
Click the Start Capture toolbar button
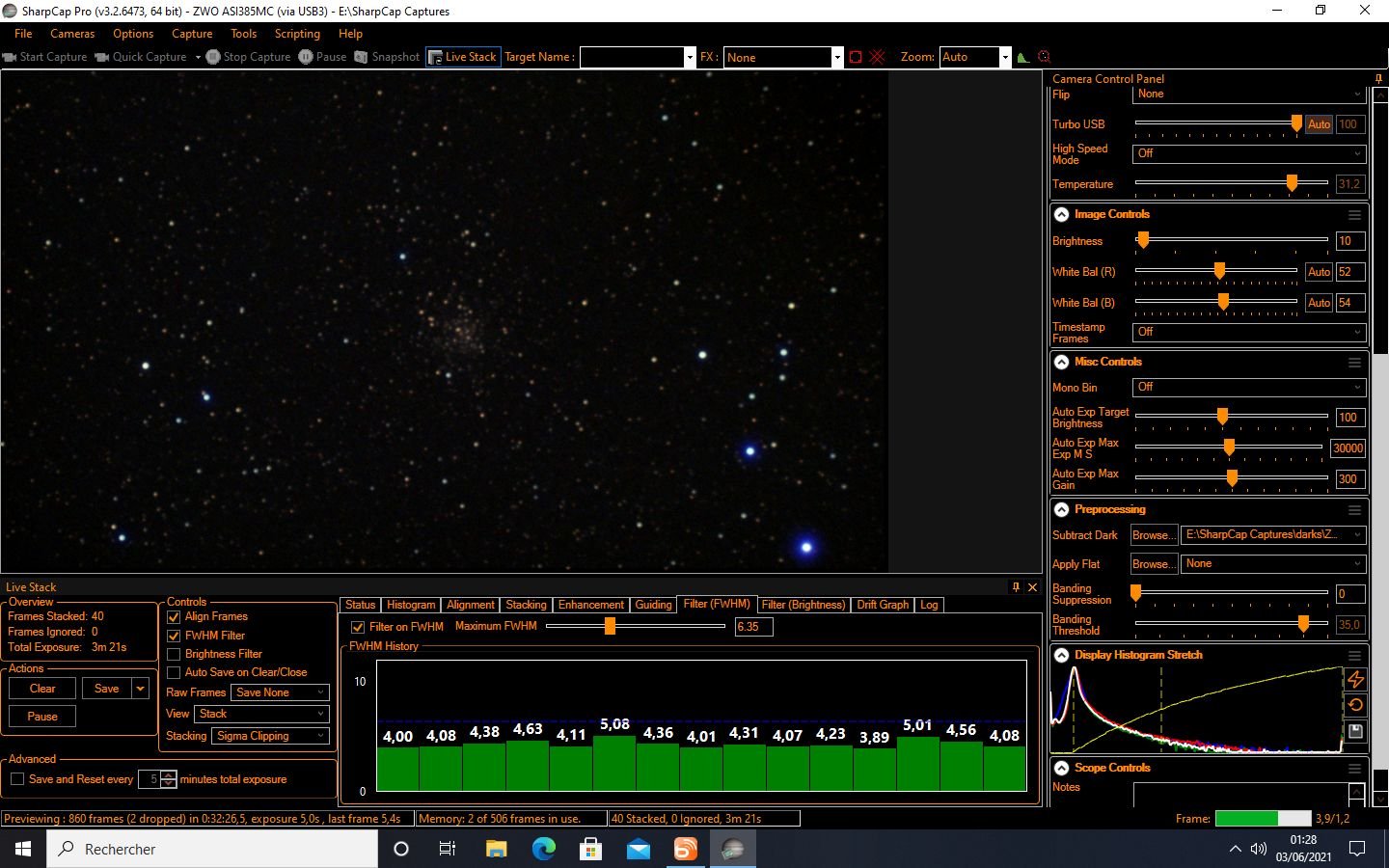[x=45, y=57]
